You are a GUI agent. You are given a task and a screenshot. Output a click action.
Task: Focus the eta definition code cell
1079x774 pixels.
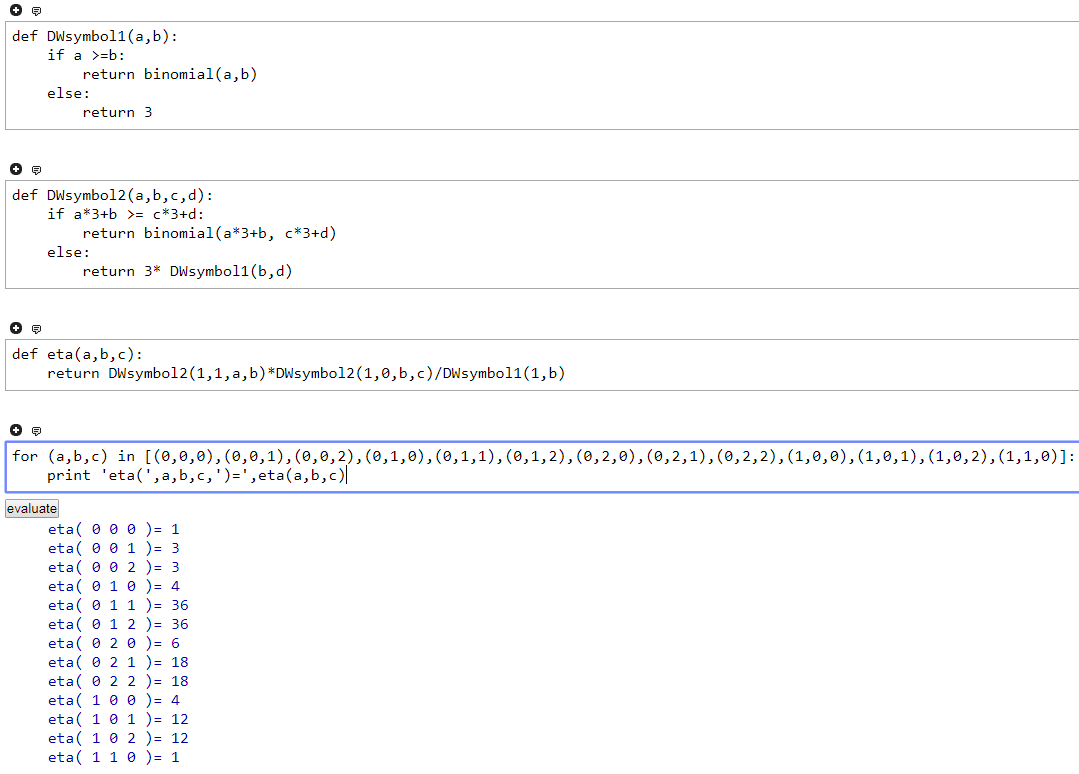(x=542, y=365)
